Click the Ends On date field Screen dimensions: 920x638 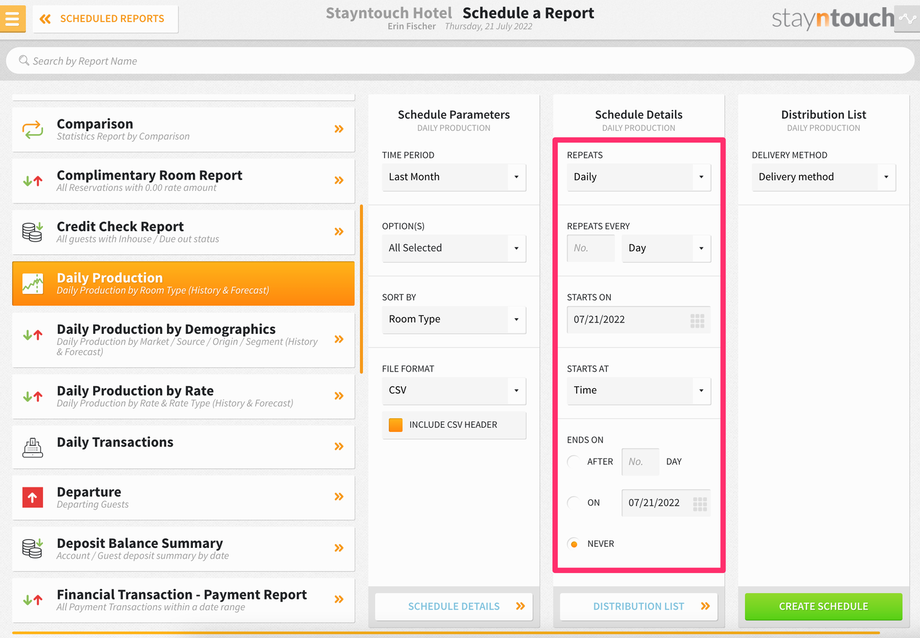tap(666, 503)
